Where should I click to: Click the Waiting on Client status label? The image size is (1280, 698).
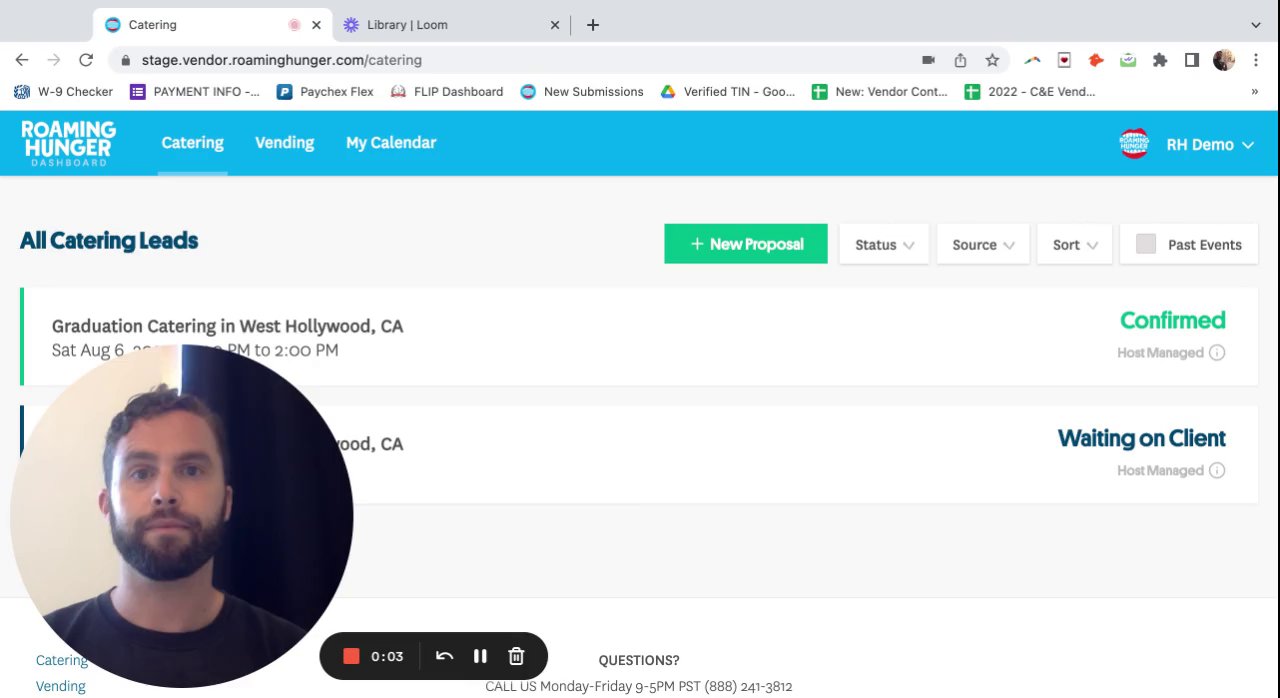(1141, 438)
